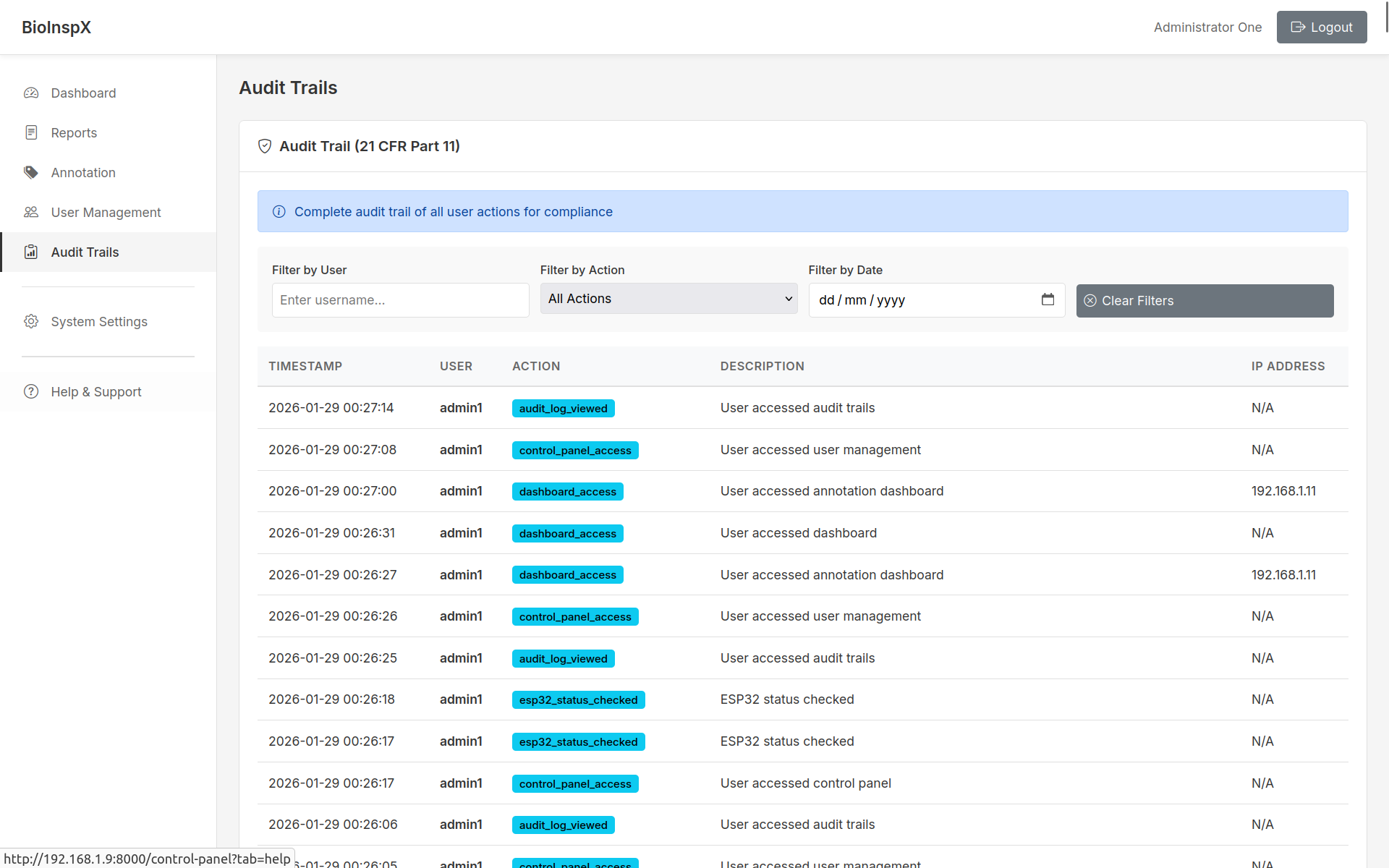Select the Audit Trails chart icon
This screenshot has height=868, width=1389.
[31, 252]
